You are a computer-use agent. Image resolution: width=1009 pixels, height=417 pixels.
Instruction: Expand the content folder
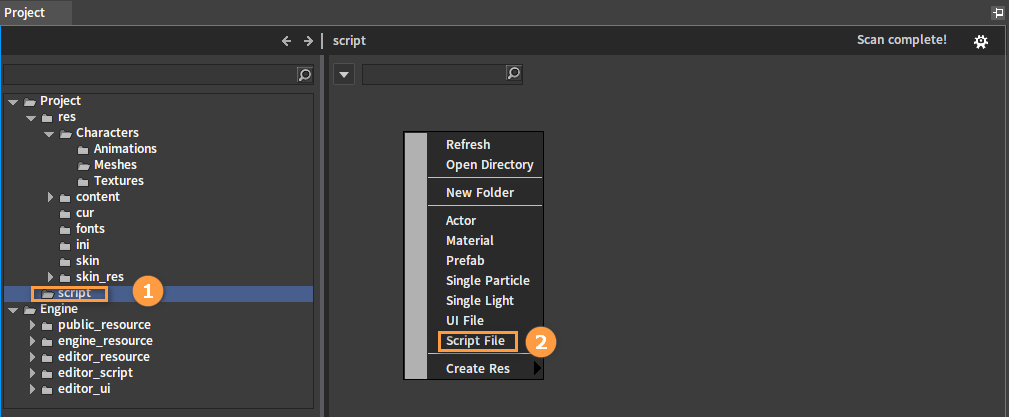[x=50, y=197]
